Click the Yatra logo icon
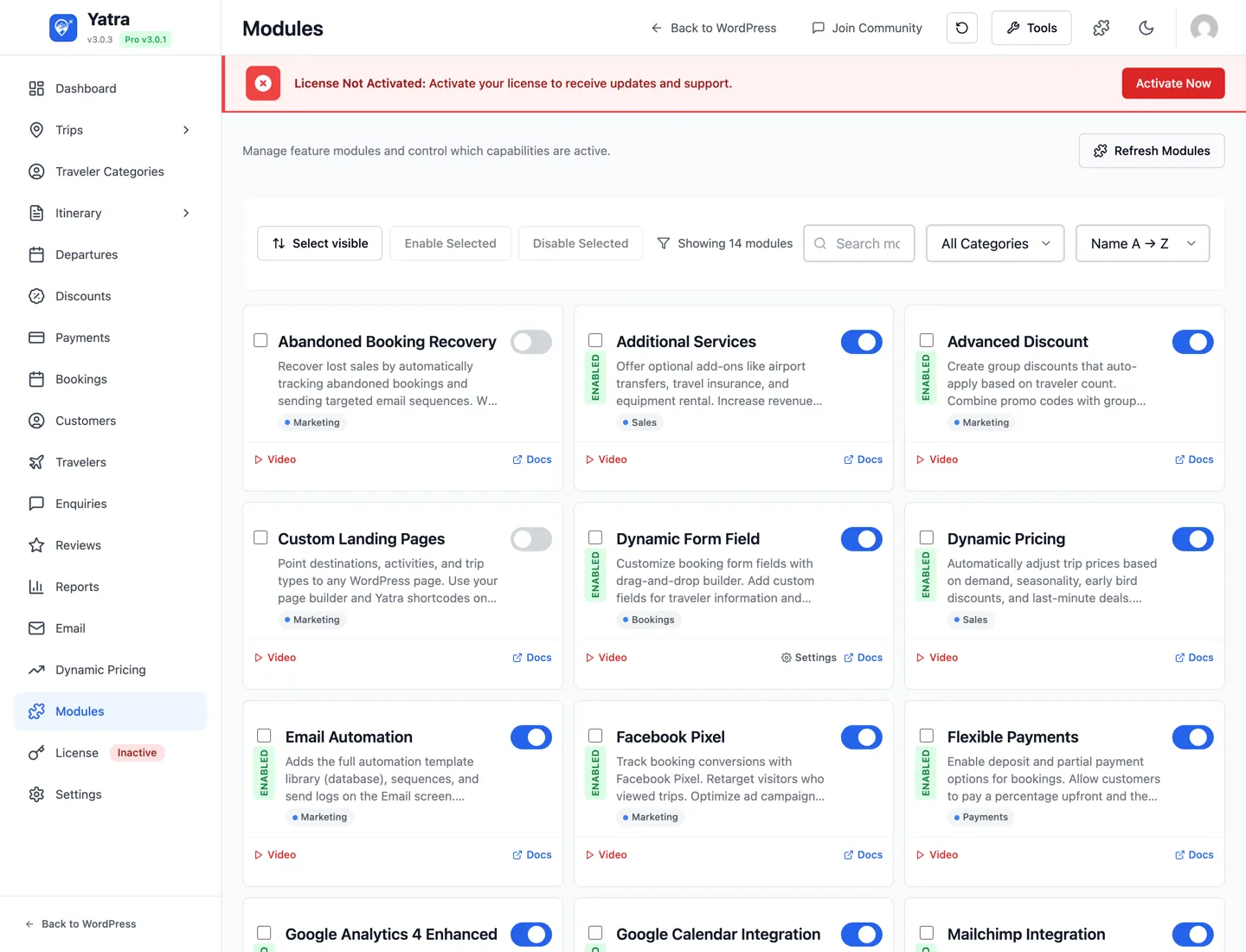 63,28
